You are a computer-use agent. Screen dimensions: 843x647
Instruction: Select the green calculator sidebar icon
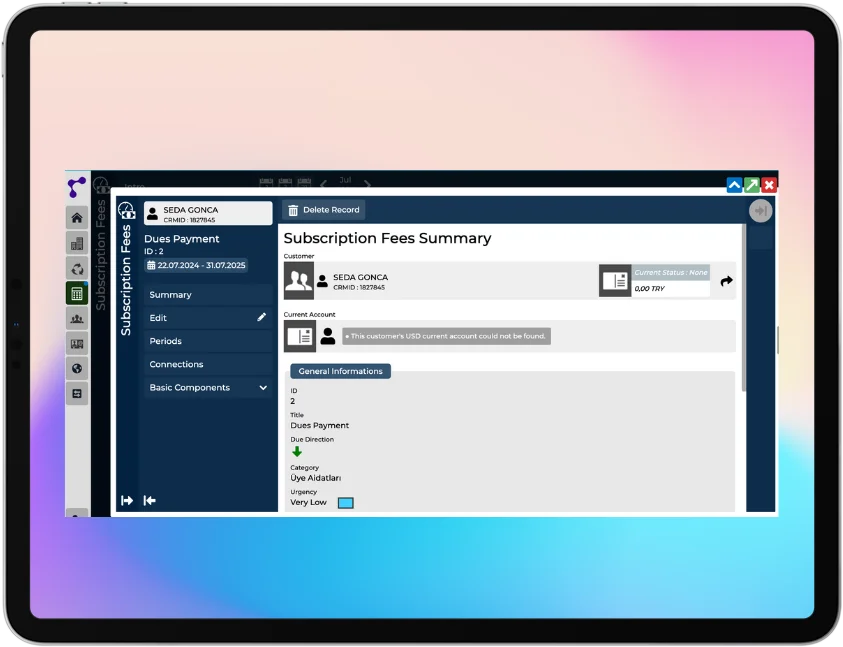77,293
